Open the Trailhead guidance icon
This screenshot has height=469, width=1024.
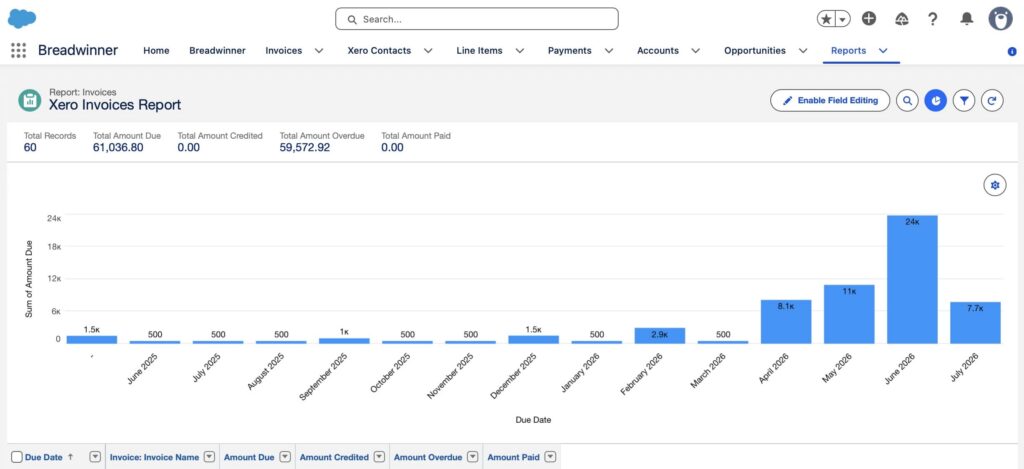click(902, 19)
